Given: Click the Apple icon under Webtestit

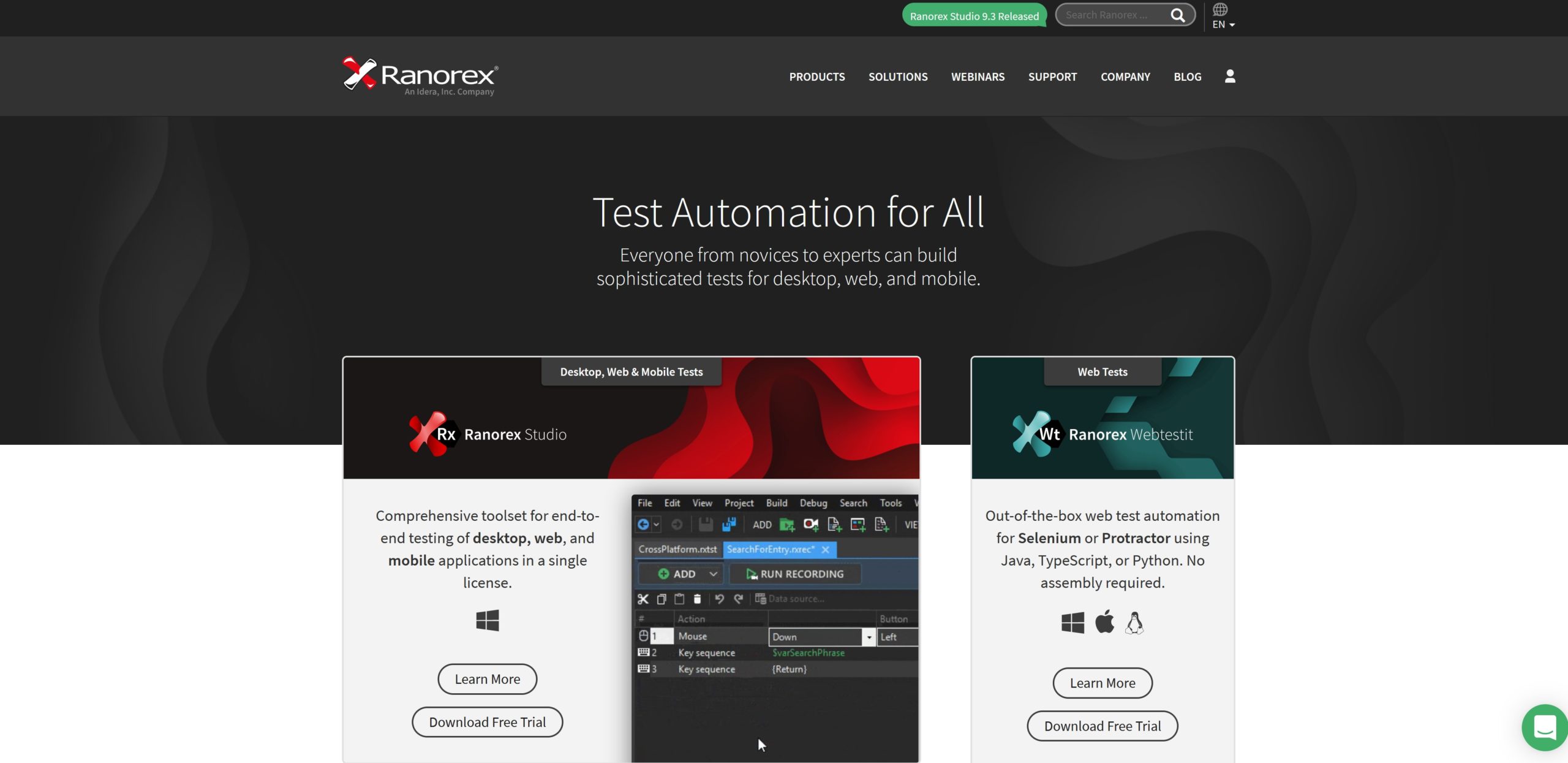Looking at the screenshot, I should tap(1104, 622).
